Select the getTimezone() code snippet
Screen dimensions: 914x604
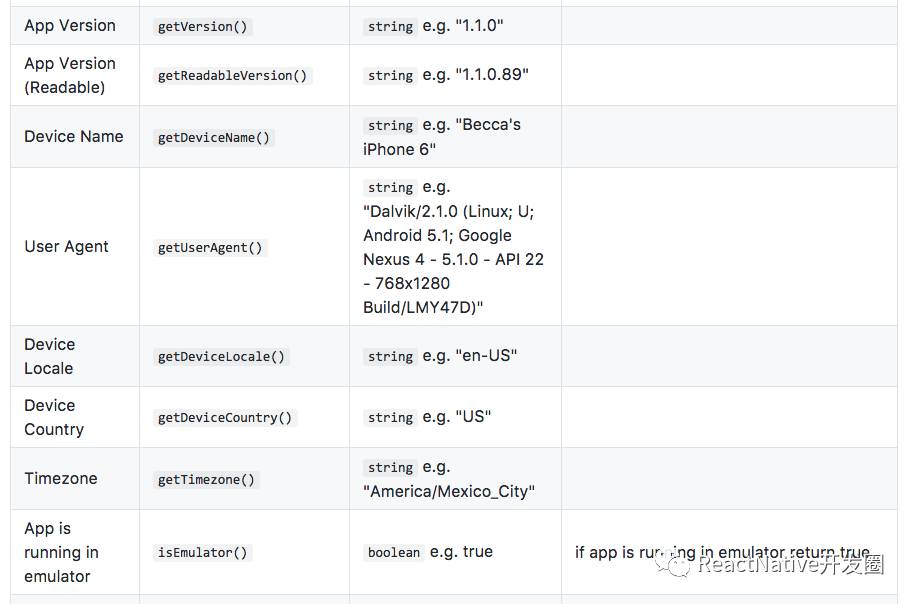click(x=206, y=480)
